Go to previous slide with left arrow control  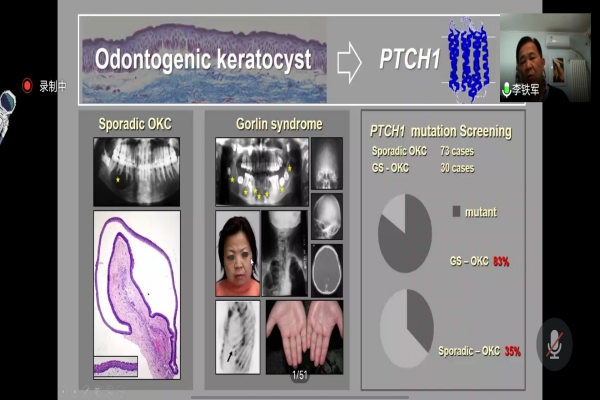(x=63, y=392)
